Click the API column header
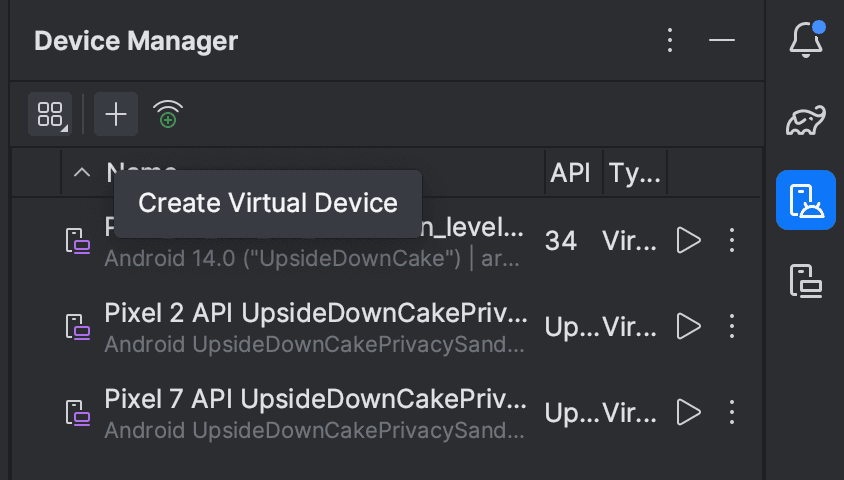 [571, 173]
